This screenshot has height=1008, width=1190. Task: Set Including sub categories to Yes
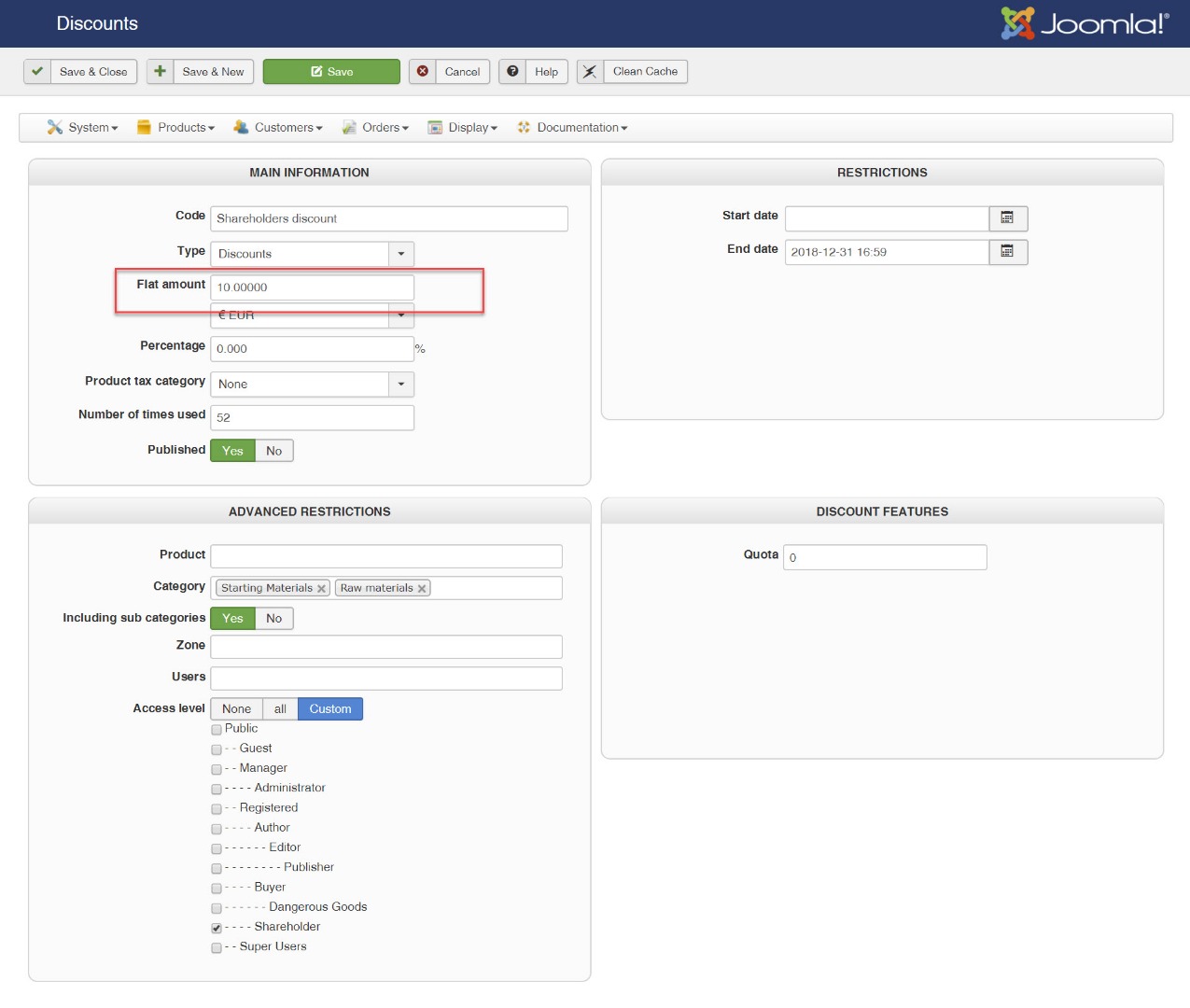pyautogui.click(x=232, y=619)
